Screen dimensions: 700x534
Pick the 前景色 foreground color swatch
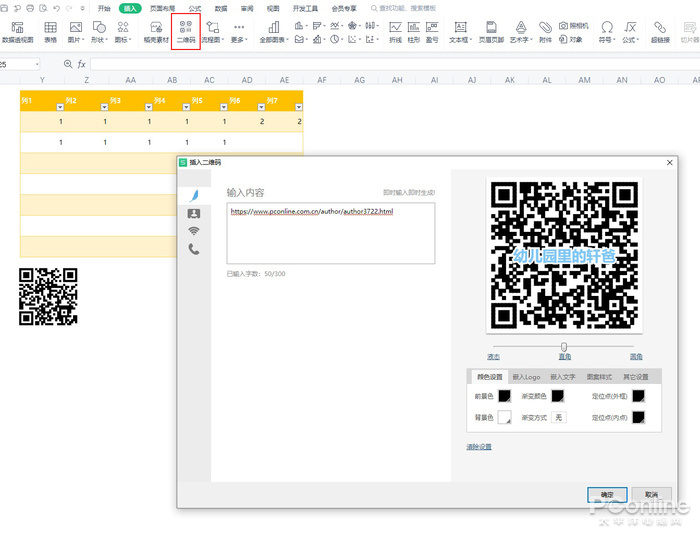[x=504, y=396]
